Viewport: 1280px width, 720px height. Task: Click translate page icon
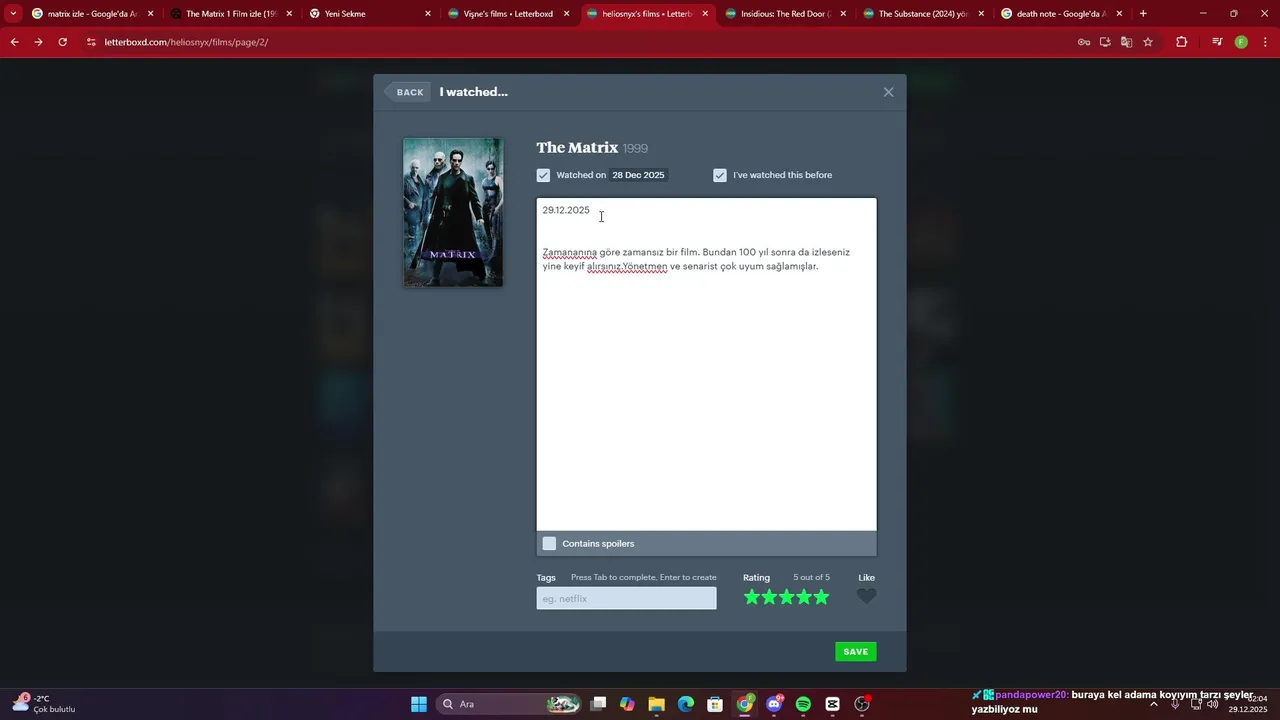pyautogui.click(x=1126, y=42)
